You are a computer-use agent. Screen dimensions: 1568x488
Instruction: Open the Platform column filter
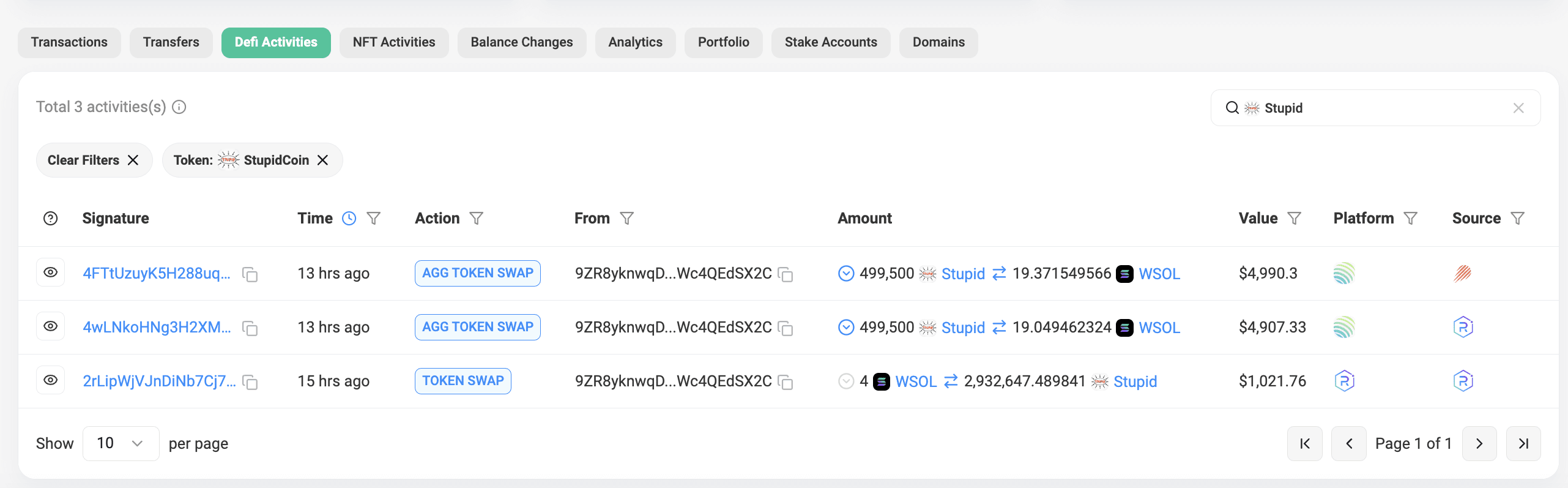pyautogui.click(x=1410, y=219)
